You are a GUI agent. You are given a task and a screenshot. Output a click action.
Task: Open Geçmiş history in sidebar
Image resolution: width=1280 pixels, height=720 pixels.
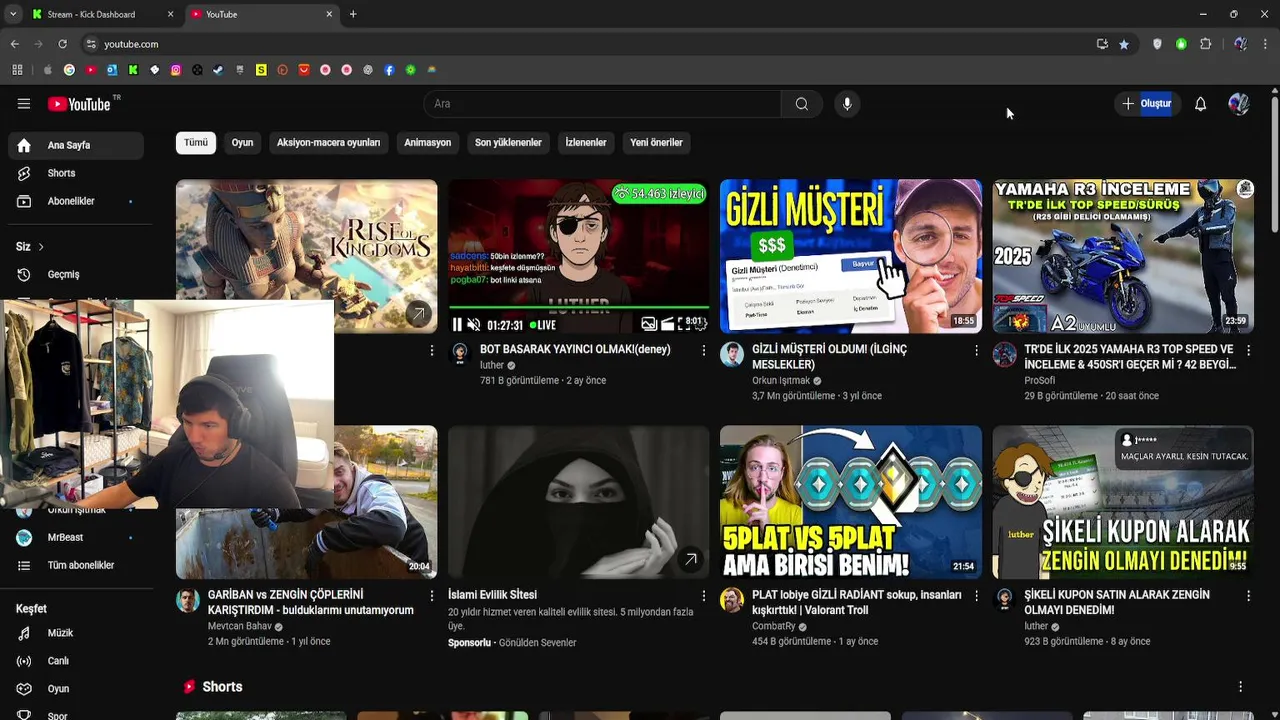click(76, 274)
